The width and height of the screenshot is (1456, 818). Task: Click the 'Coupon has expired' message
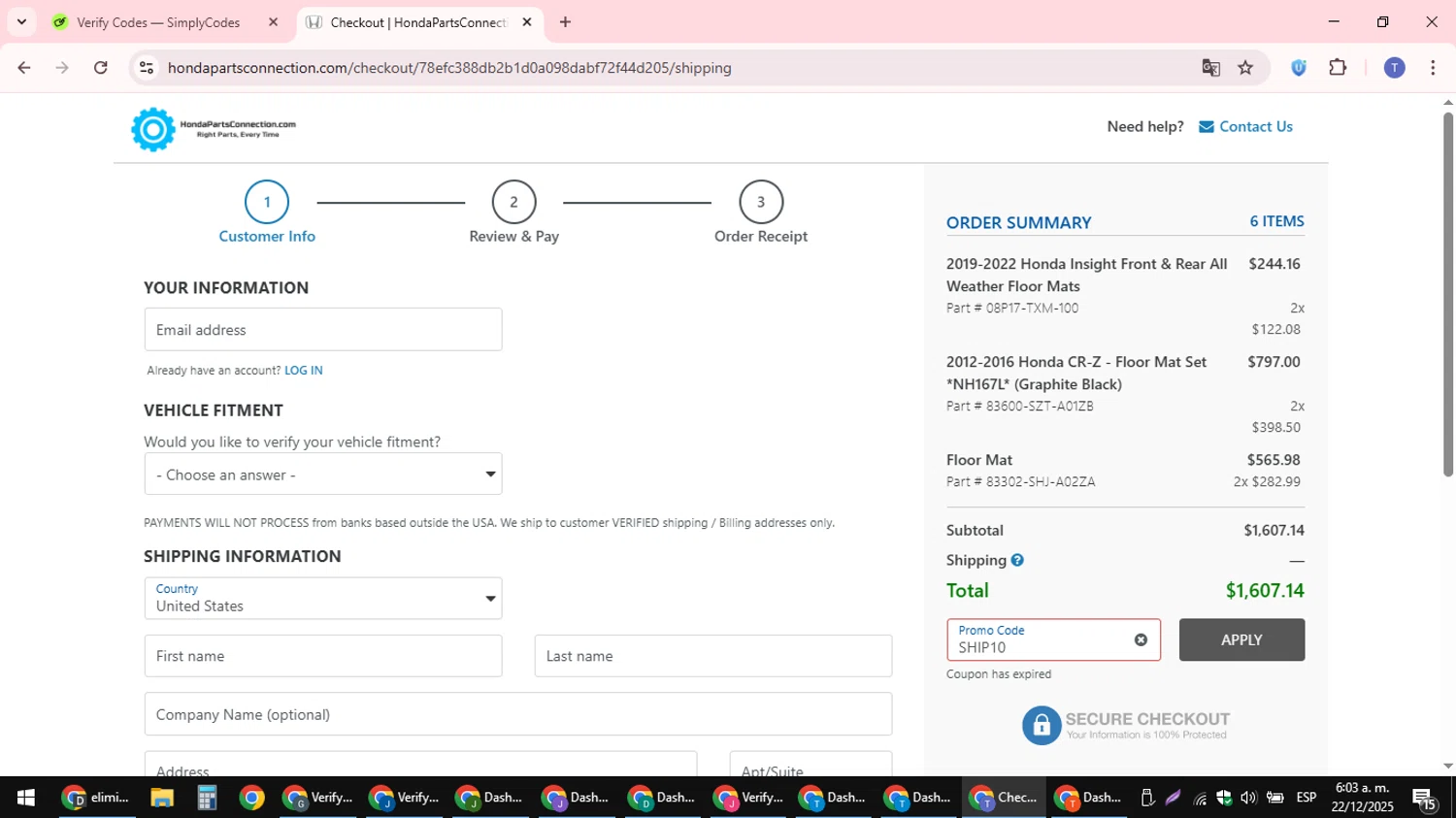pos(999,674)
